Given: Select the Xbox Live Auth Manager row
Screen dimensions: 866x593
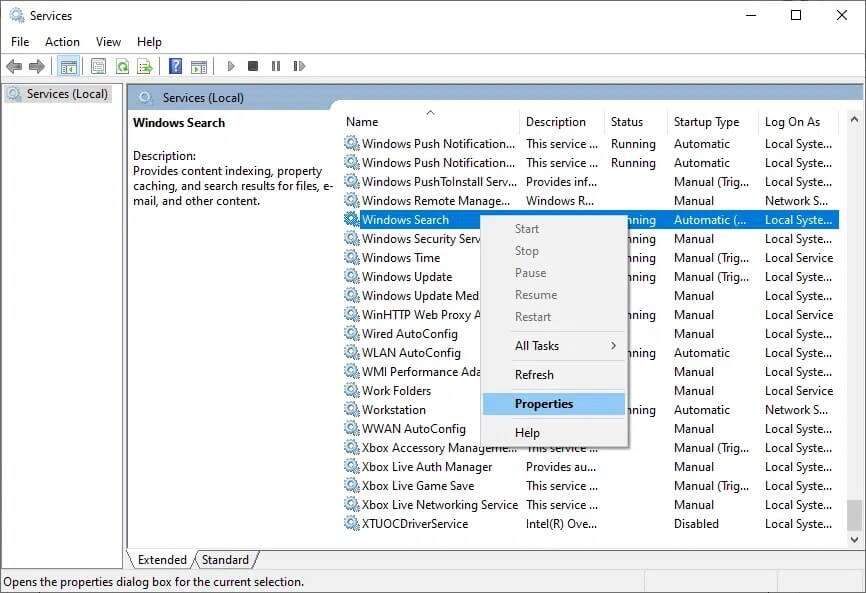Looking at the screenshot, I should click(591, 467).
